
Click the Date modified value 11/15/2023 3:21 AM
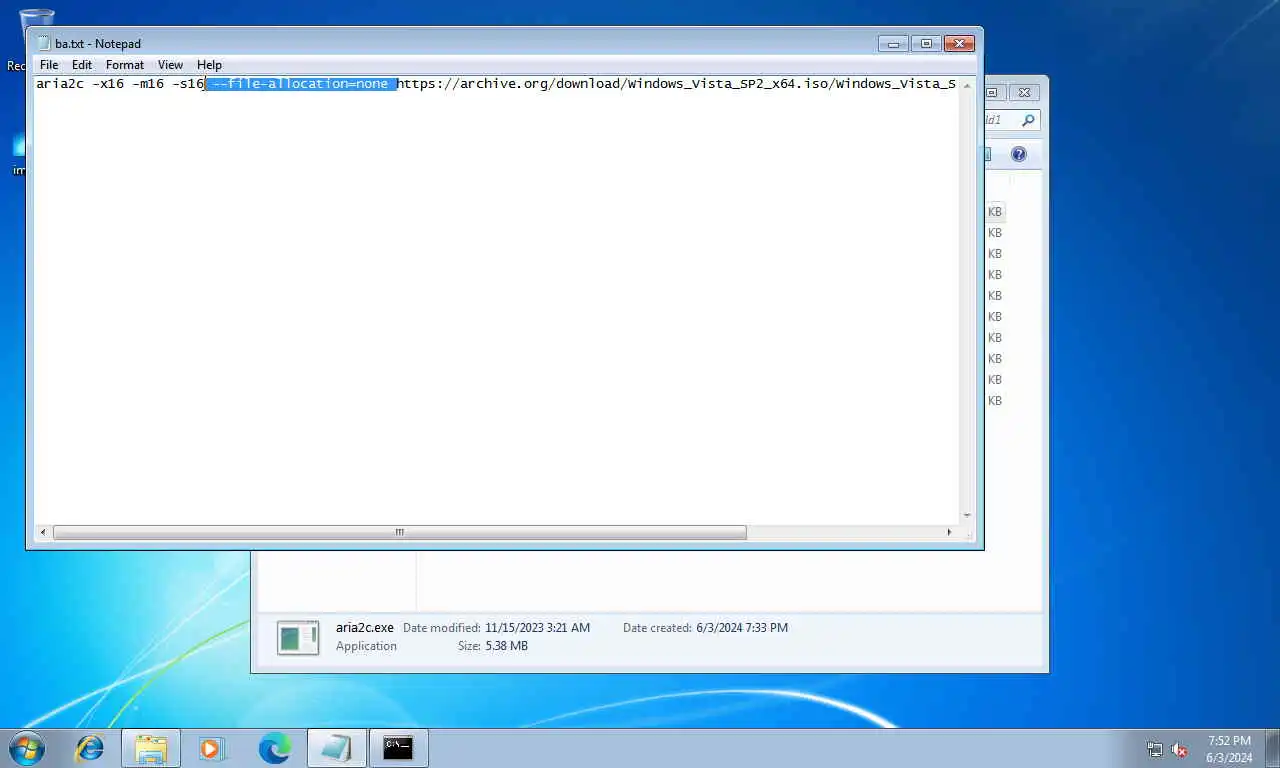(x=537, y=628)
